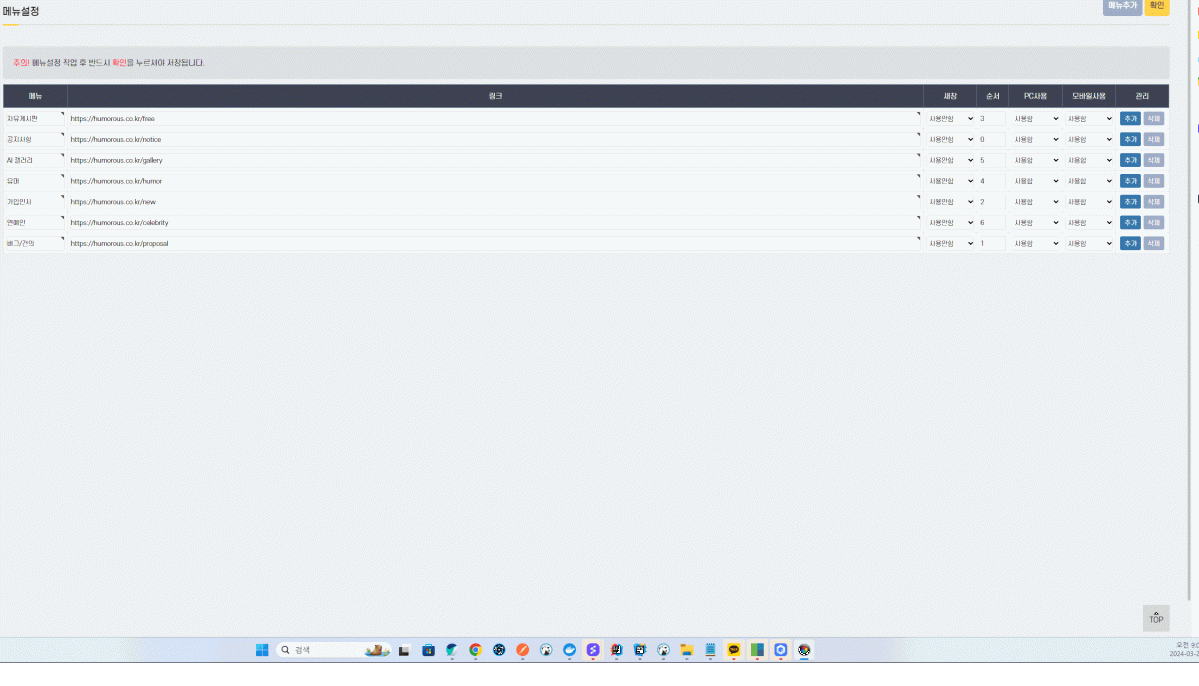Click 추가 in the 가입인사 row
Screen dimensions: 1199x686
(1130, 201)
